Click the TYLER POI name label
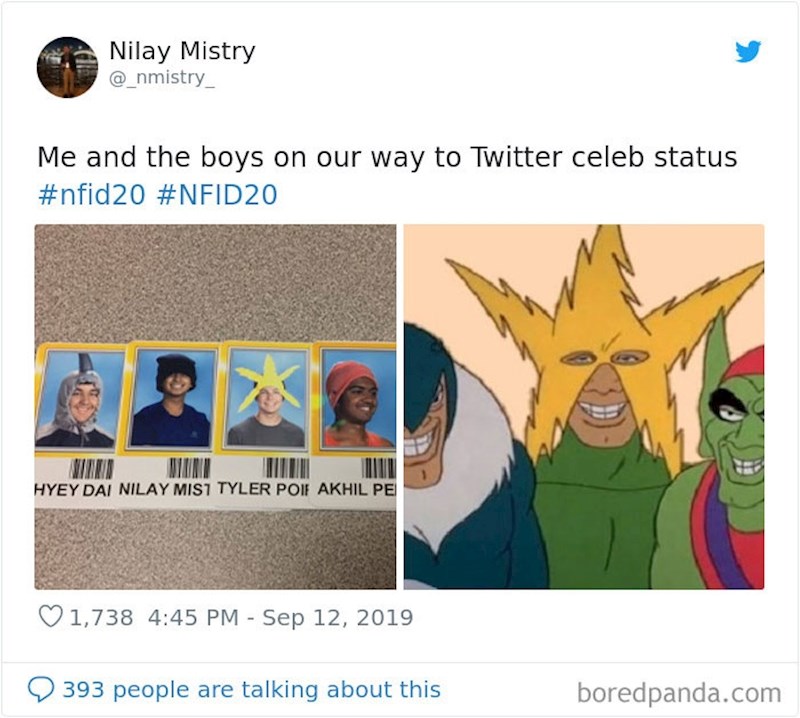The image size is (800, 718). [264, 491]
